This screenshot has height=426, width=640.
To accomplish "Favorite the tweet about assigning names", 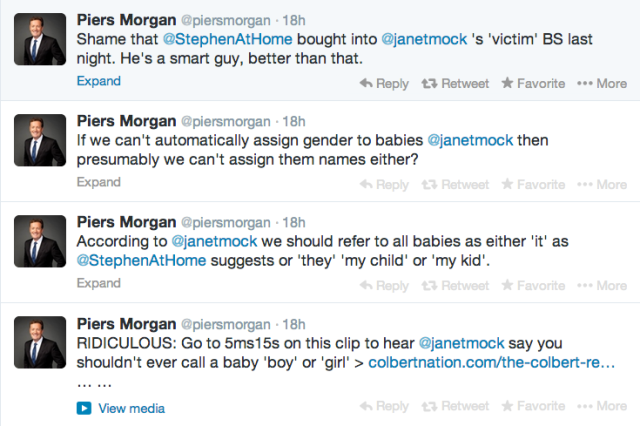I will (533, 184).
